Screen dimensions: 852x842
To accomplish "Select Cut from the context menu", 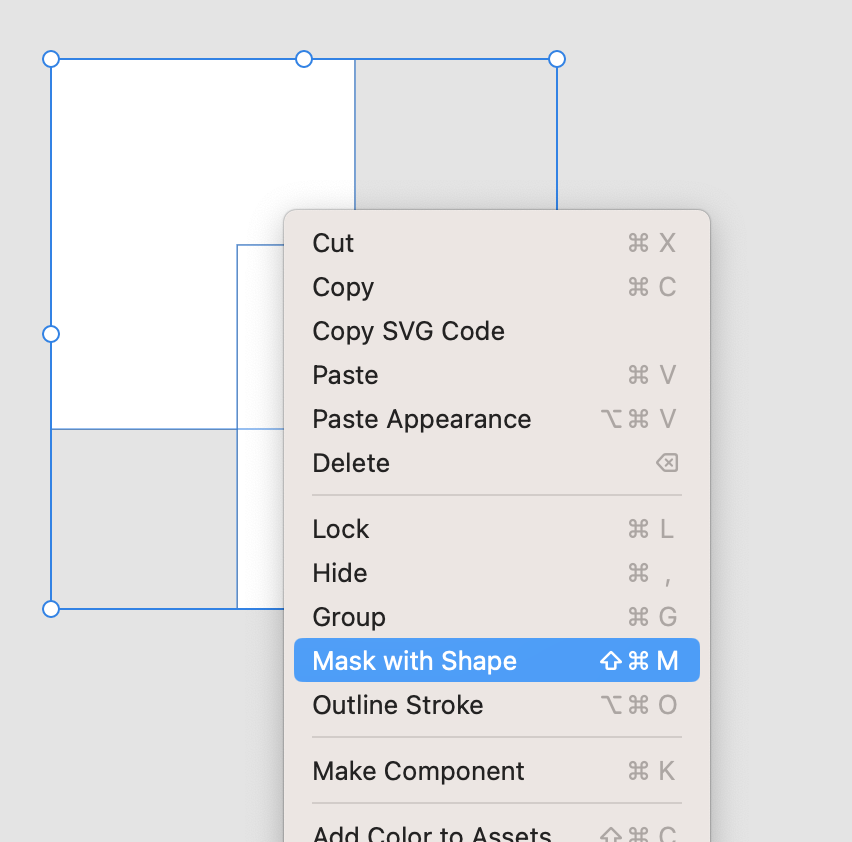I will 332,243.
